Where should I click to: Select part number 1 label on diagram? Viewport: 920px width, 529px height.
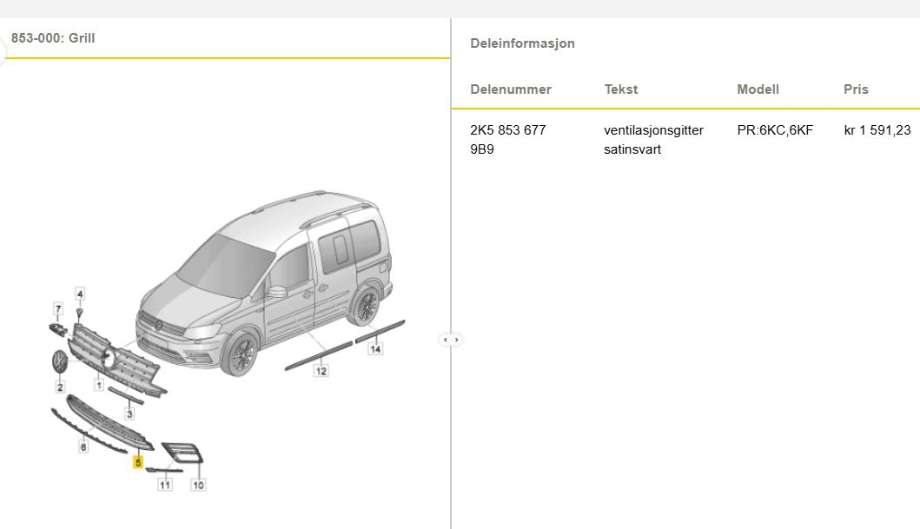click(x=99, y=385)
